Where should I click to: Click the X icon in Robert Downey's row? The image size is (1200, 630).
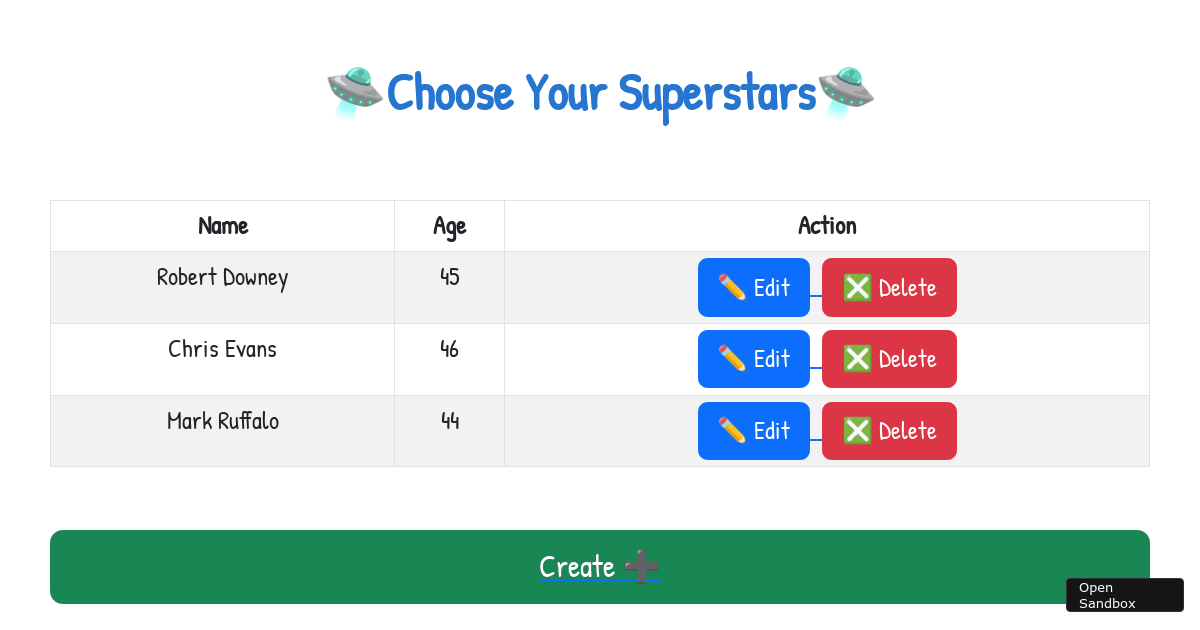[x=857, y=288]
